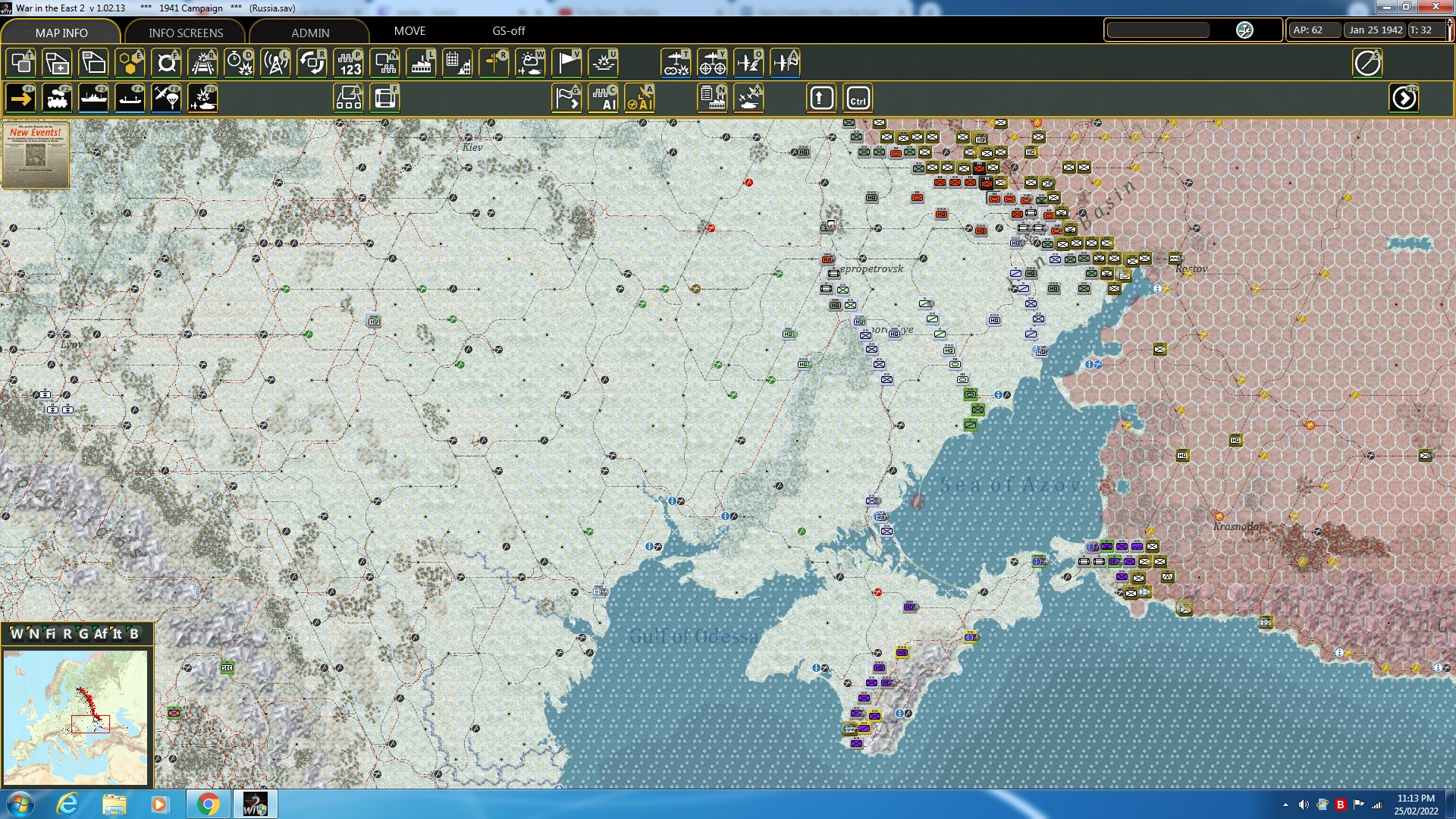Click the rotate units icon (R hotkey)
The height and width of the screenshot is (819, 1456).
[312, 63]
